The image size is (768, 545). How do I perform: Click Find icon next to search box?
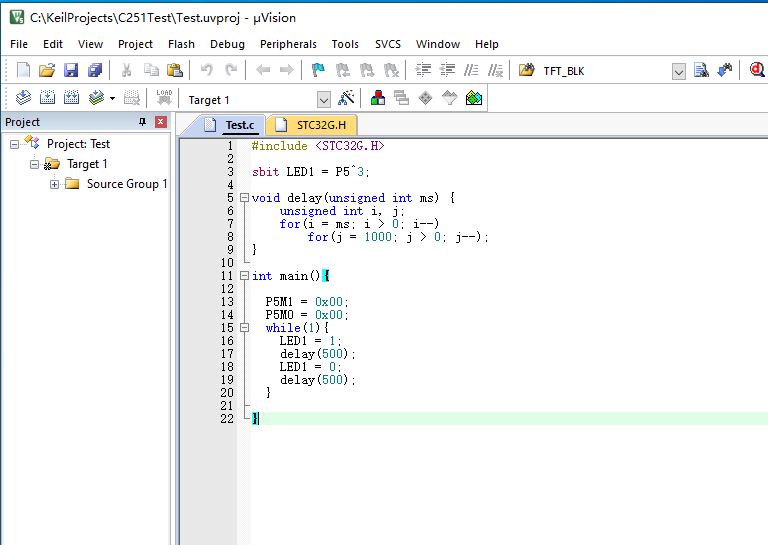coord(701,71)
